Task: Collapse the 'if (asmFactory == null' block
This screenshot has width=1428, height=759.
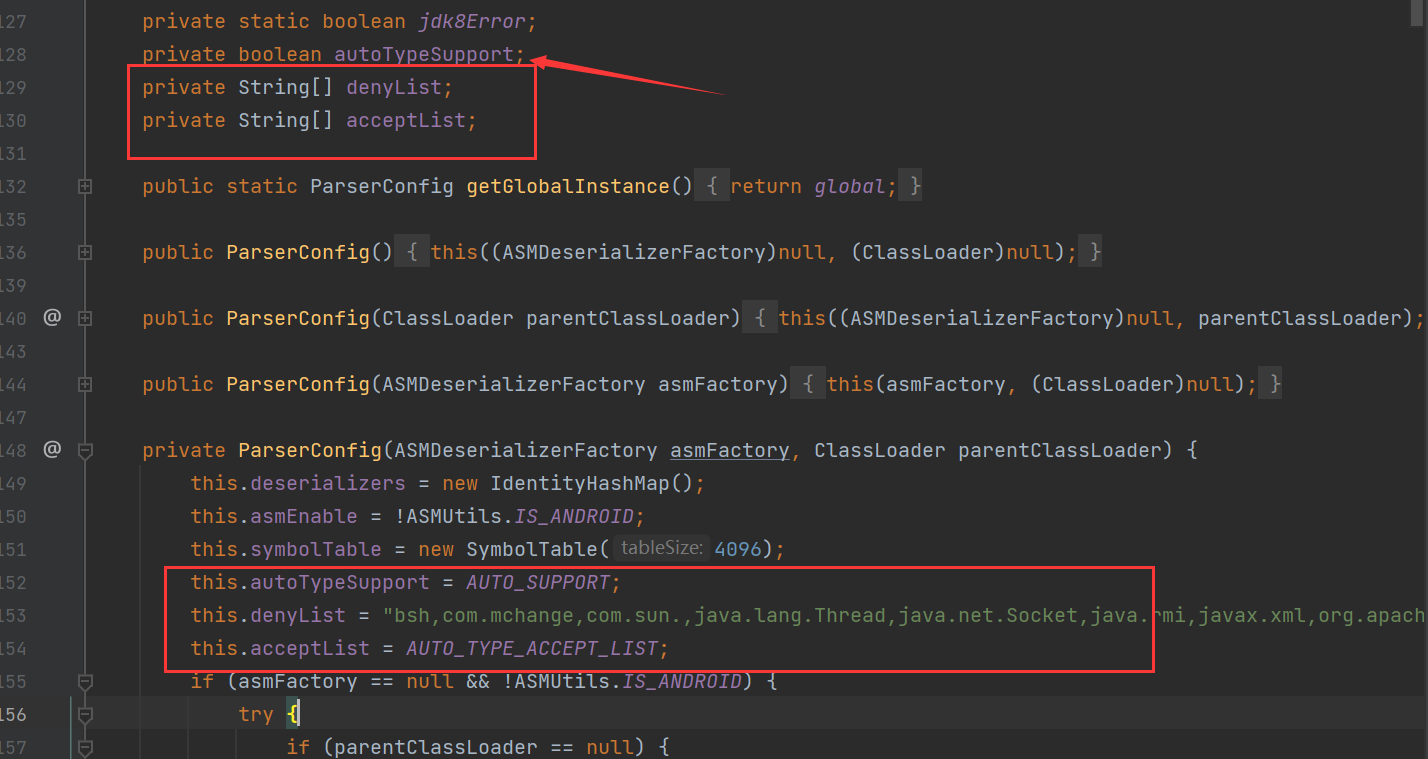Action: pyautogui.click(x=85, y=681)
